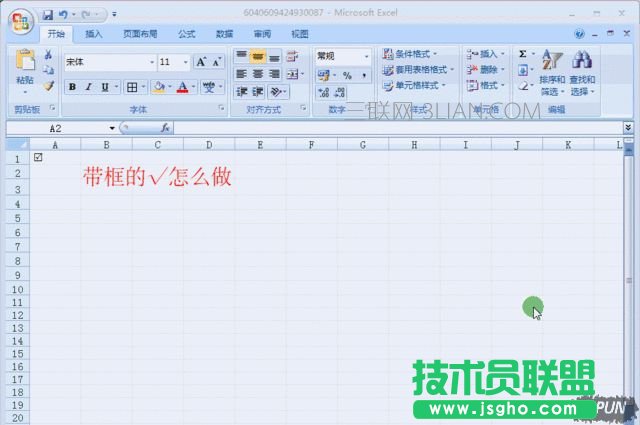
Task: Click the AutoSum sigma icon
Action: pos(523,54)
